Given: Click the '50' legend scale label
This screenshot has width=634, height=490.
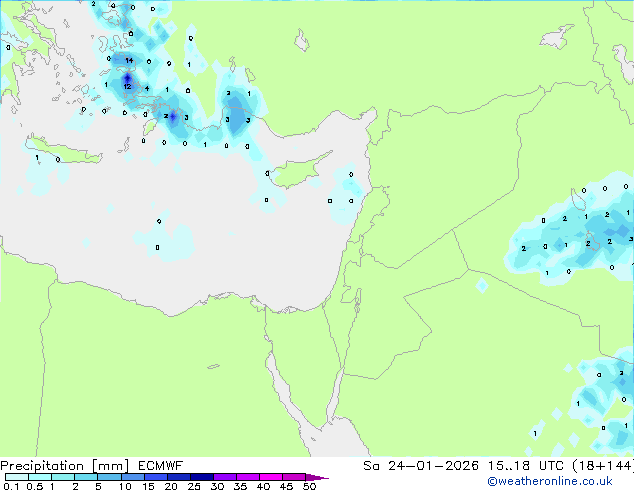Looking at the screenshot, I should point(309,486).
